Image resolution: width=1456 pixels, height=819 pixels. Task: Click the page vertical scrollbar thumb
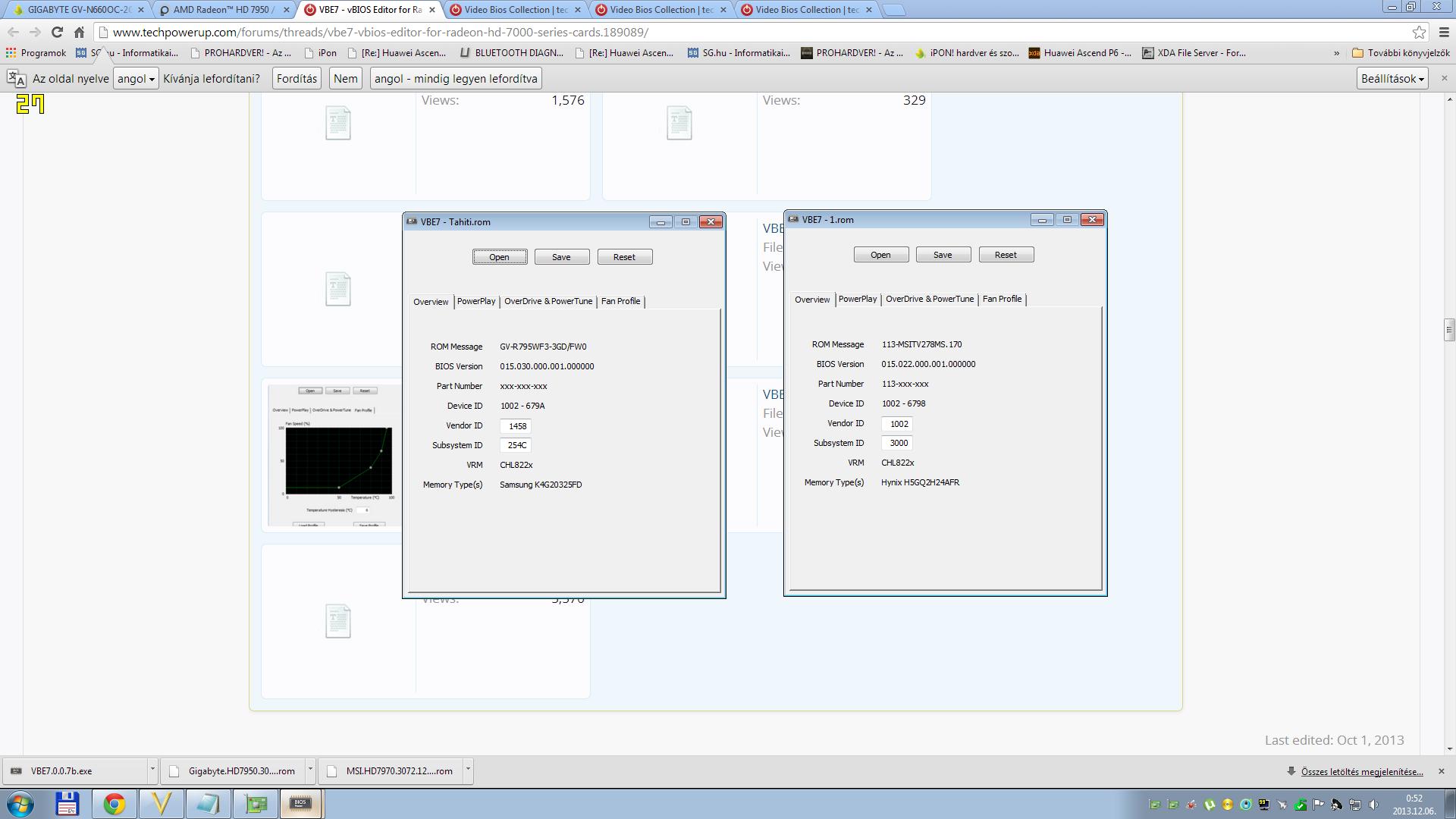[x=1448, y=330]
